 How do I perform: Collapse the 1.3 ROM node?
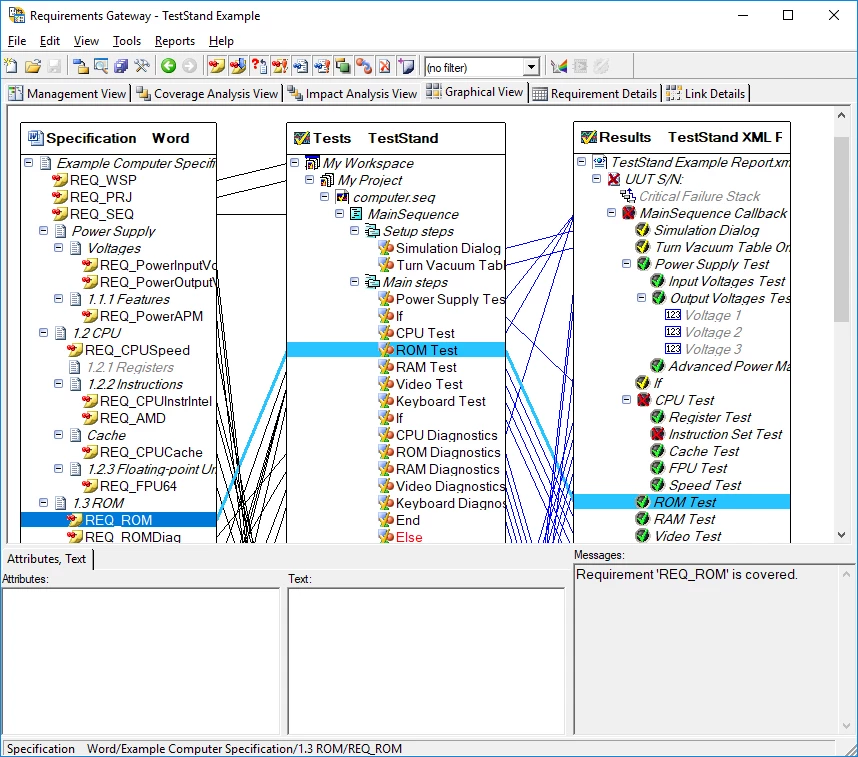(43, 502)
